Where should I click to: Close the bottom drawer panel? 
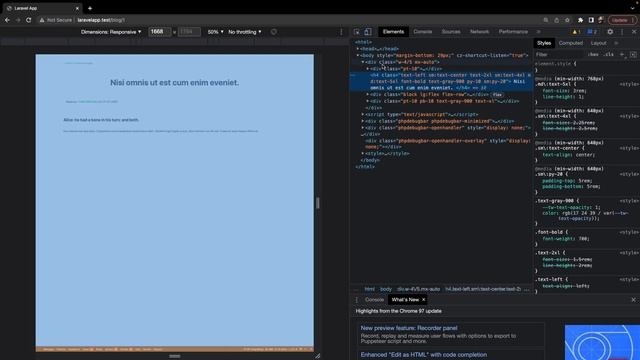(x=633, y=300)
